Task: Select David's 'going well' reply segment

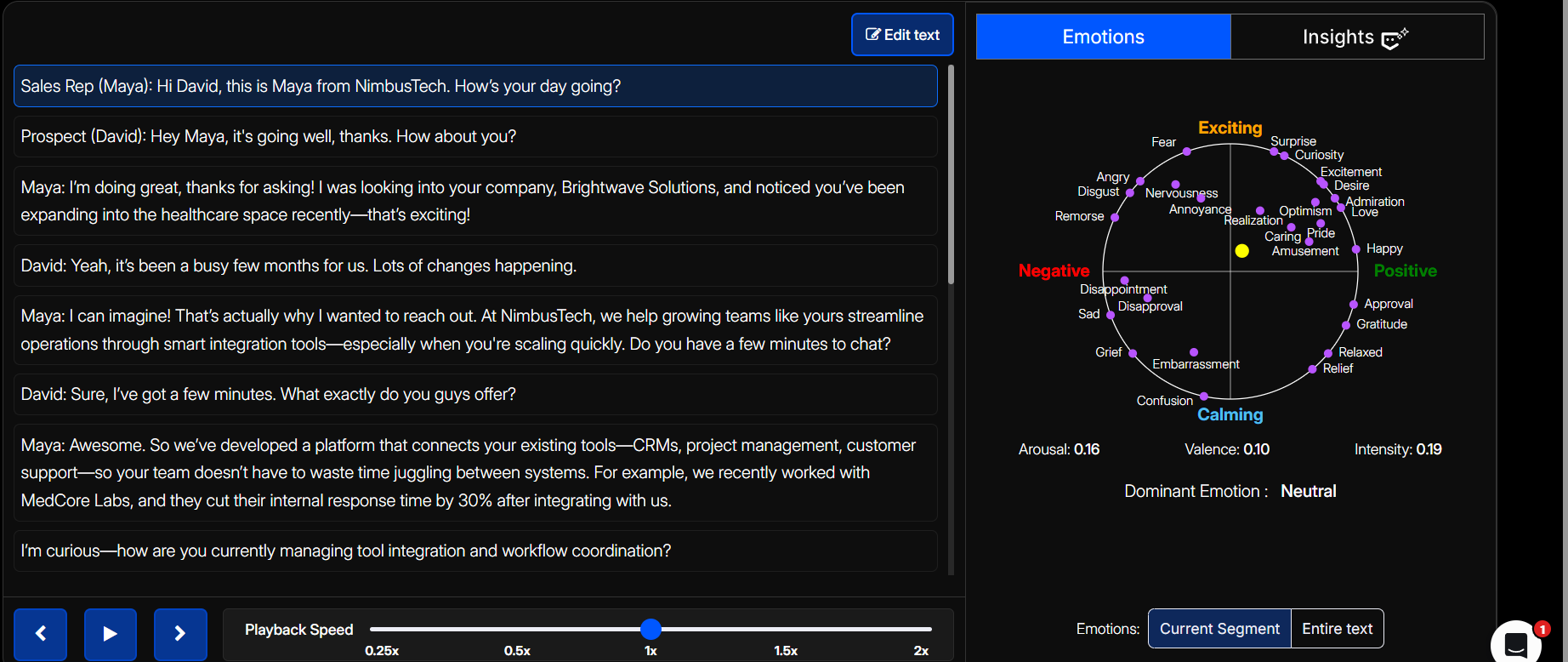Action: click(x=475, y=136)
